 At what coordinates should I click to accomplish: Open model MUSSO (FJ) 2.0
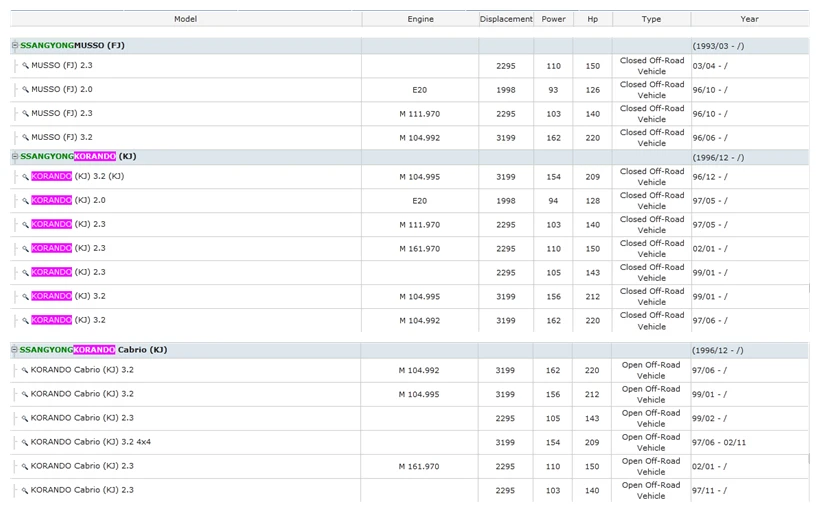(62, 89)
